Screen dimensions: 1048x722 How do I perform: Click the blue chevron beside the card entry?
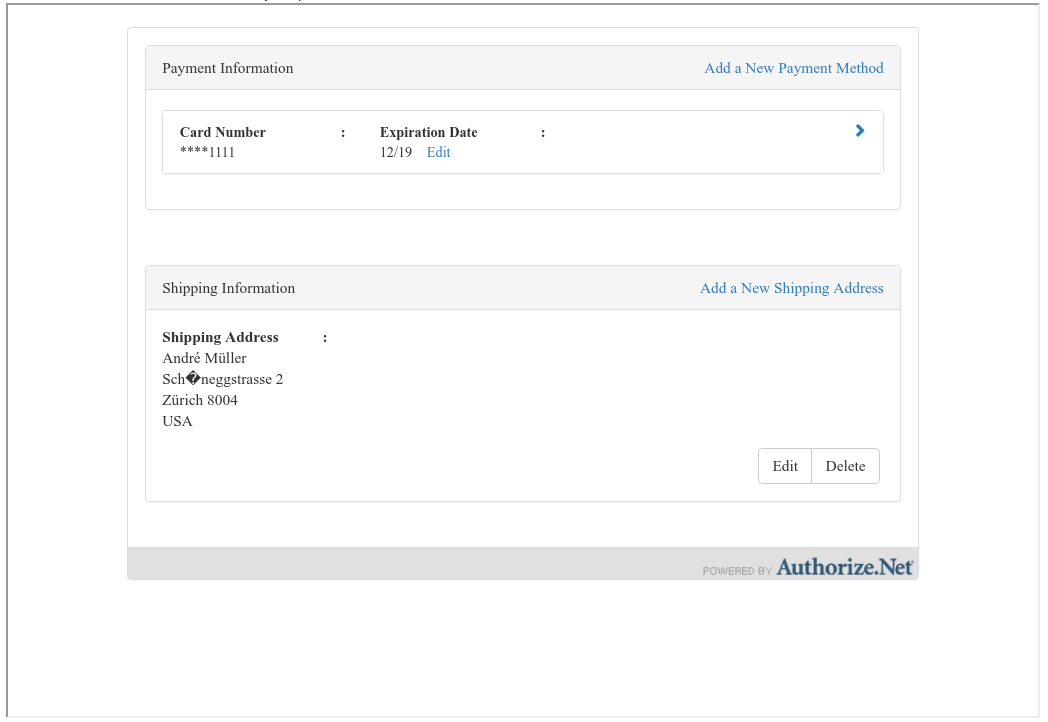[x=859, y=130]
